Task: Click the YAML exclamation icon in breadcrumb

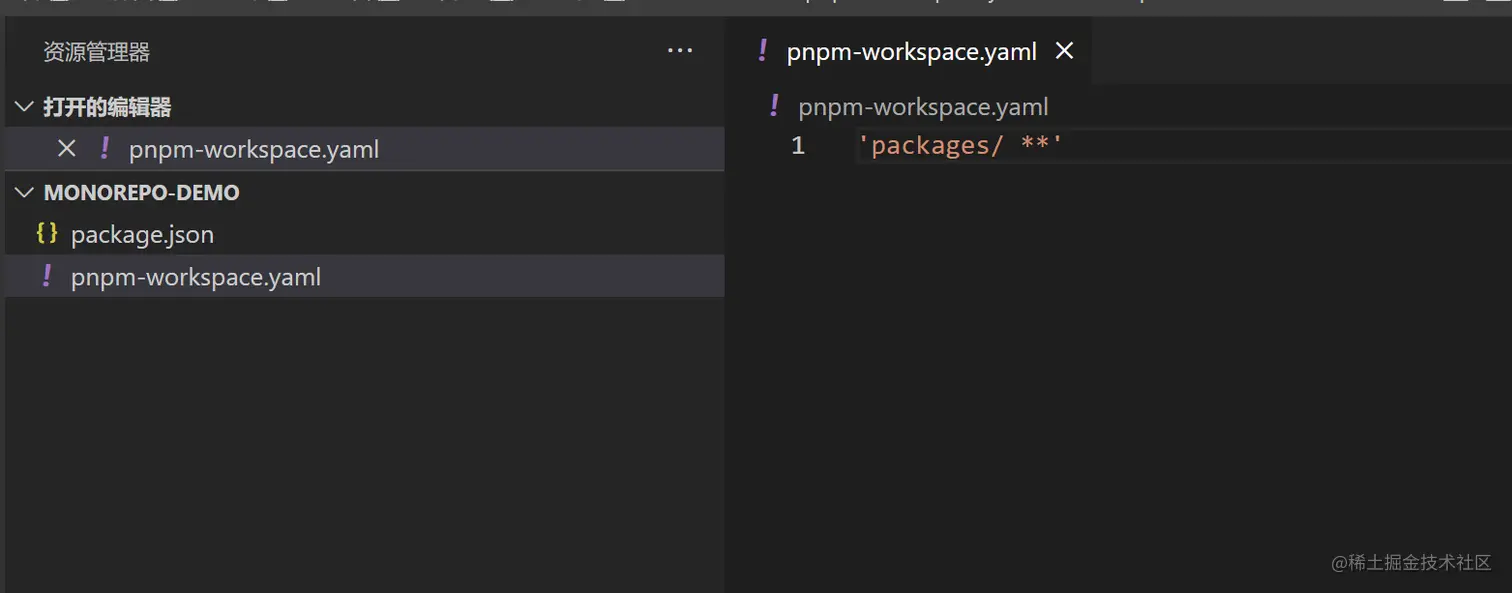Action: click(773, 105)
